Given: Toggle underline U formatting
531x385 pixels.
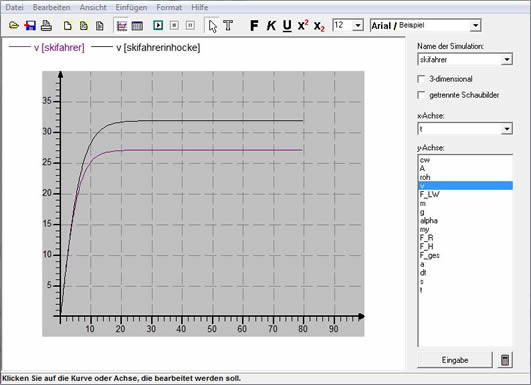Looking at the screenshot, I should click(287, 26).
